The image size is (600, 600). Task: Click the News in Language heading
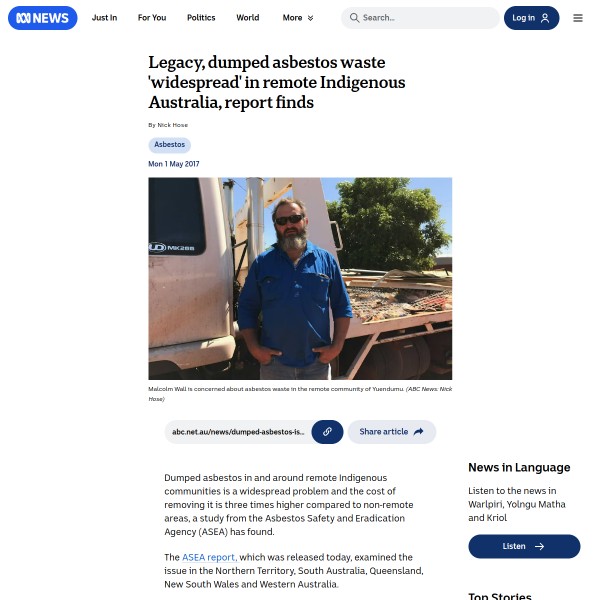click(x=519, y=467)
